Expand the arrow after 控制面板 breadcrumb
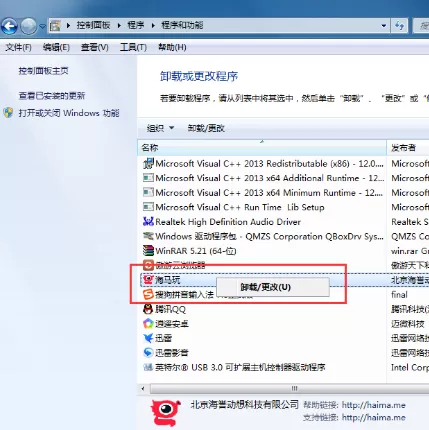Image resolution: width=429 pixels, height=430 pixels. (x=119, y=25)
